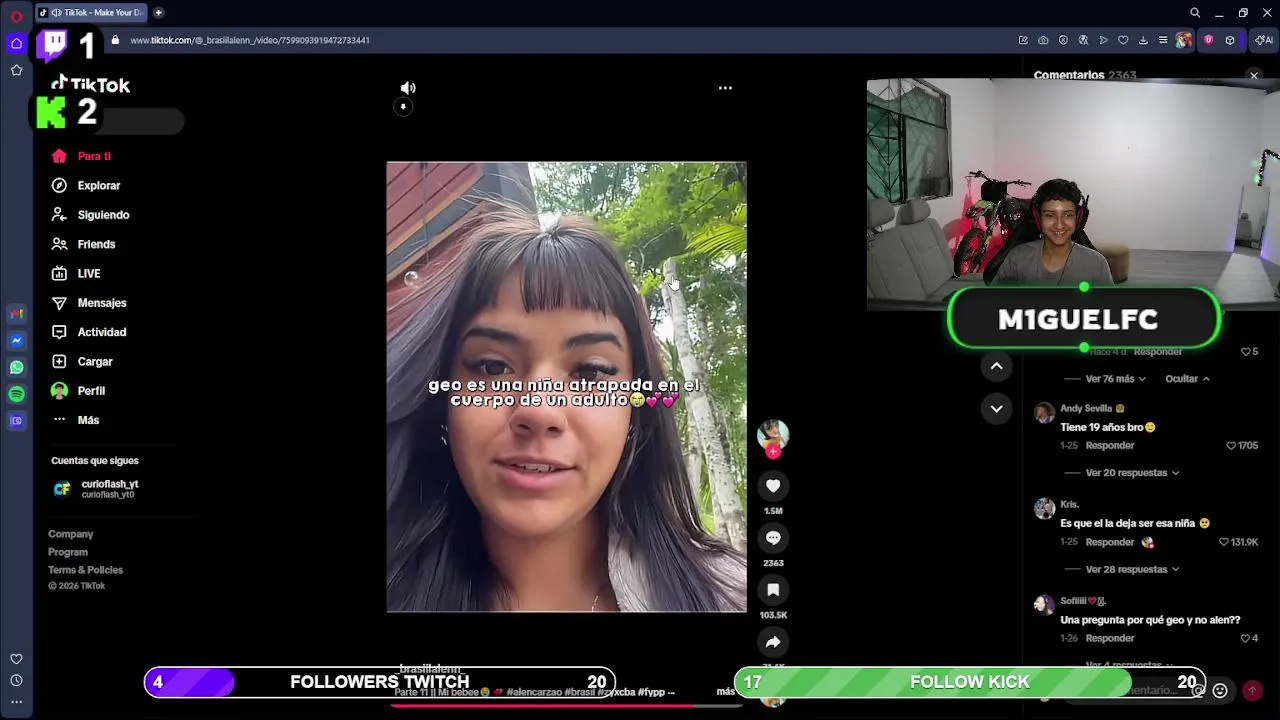The height and width of the screenshot is (720, 1280).
Task: Open a new browser tab with plus
Action: 158,13
